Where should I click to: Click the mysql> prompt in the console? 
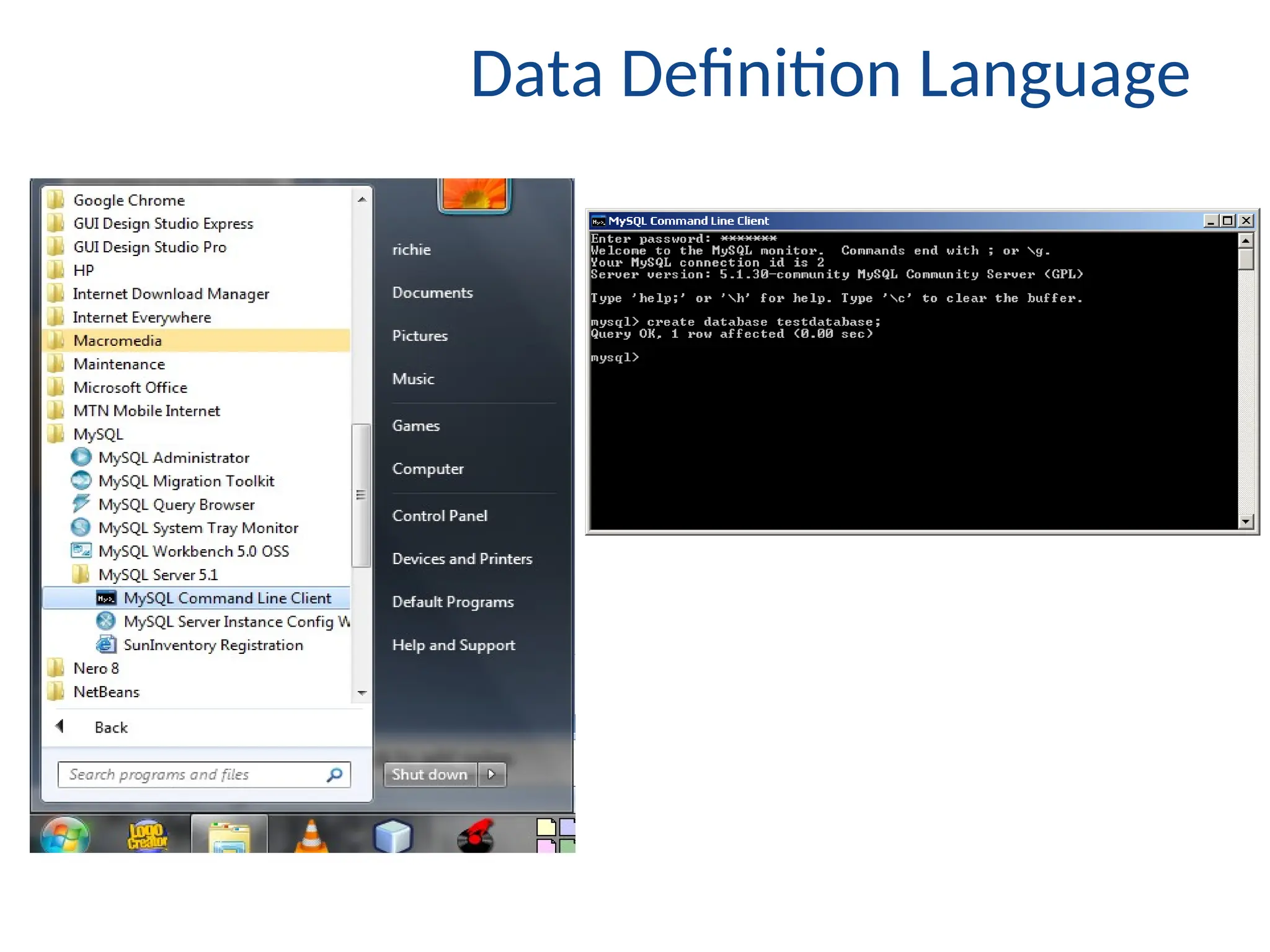(615, 358)
